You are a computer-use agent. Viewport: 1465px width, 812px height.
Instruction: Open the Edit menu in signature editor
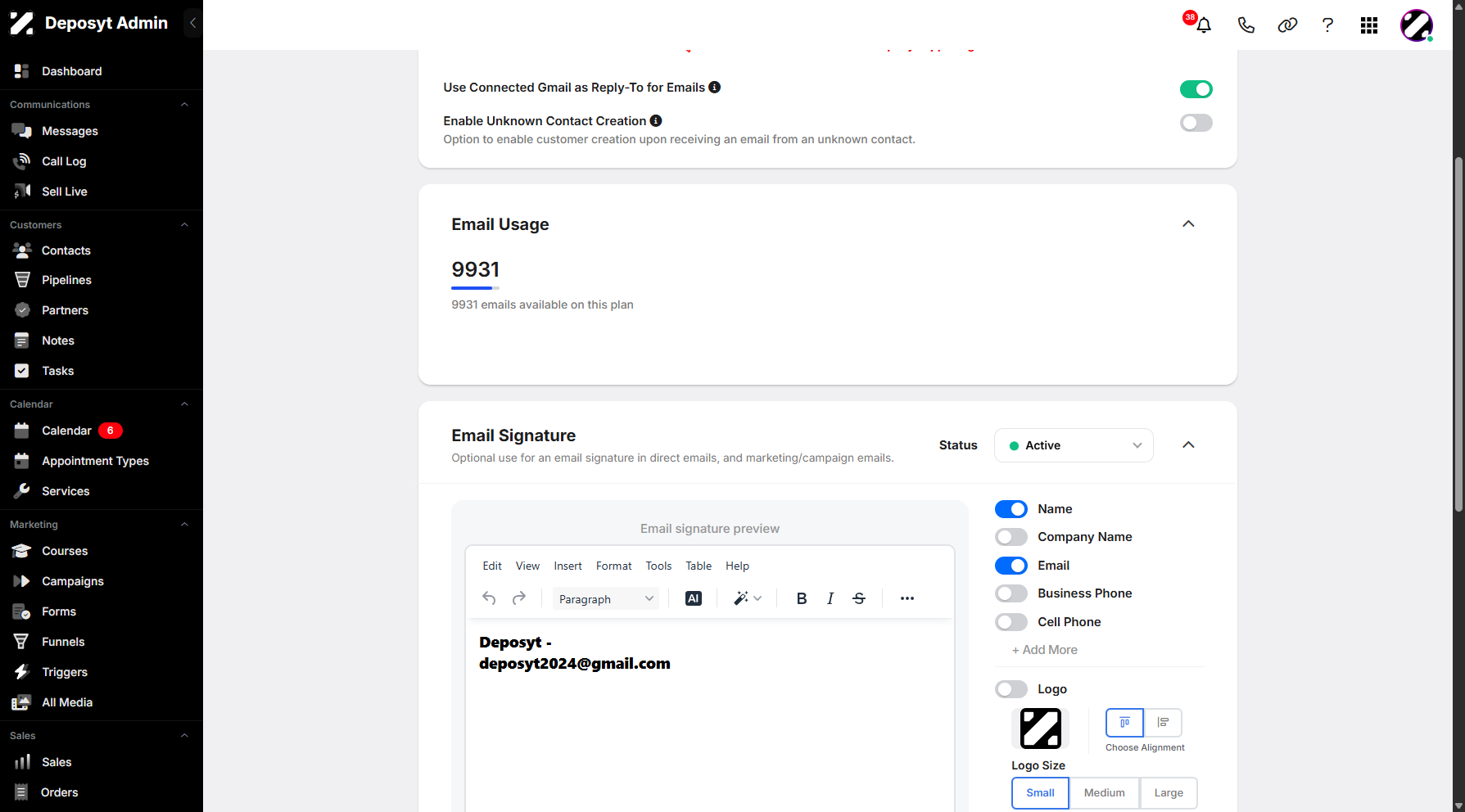coord(492,566)
